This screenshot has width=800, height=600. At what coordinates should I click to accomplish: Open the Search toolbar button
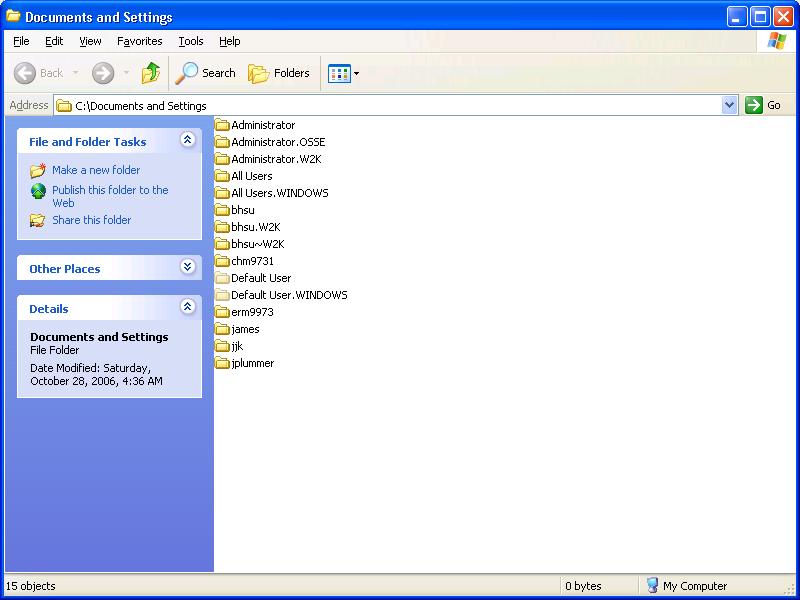click(x=206, y=73)
